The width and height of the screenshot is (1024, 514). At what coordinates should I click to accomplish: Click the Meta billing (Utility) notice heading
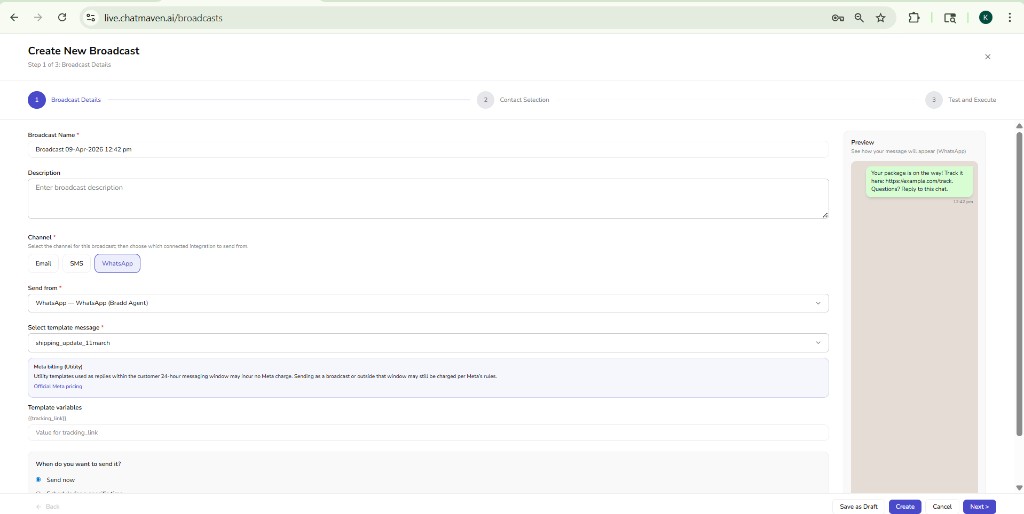click(x=58, y=367)
